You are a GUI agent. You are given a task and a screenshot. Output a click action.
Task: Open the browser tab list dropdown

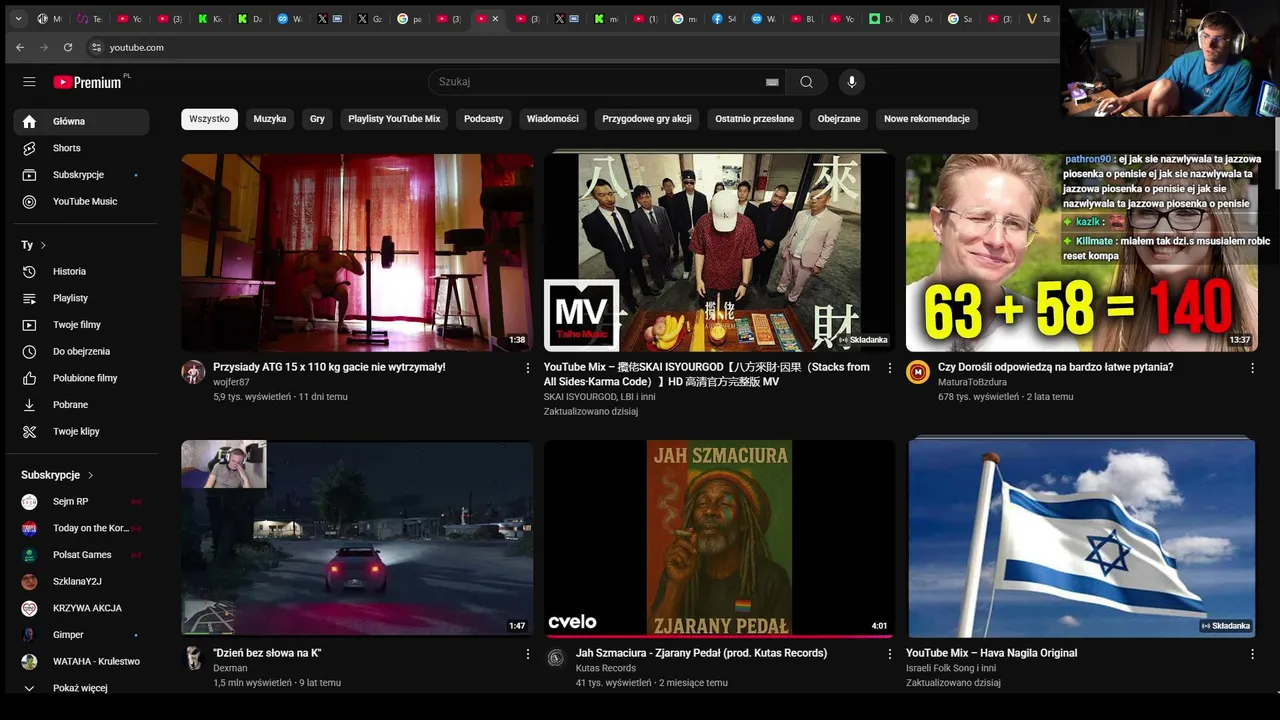coord(18,18)
